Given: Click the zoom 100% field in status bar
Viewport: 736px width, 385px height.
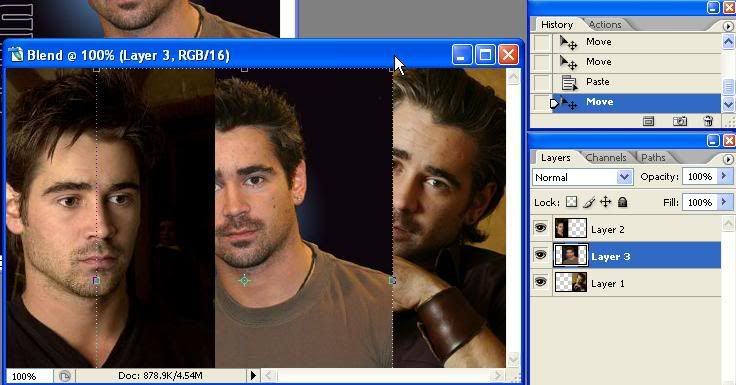Looking at the screenshot, I should point(29,376).
